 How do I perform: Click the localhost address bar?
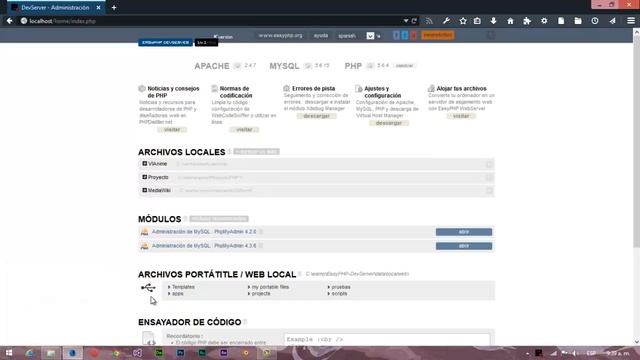click(212, 21)
